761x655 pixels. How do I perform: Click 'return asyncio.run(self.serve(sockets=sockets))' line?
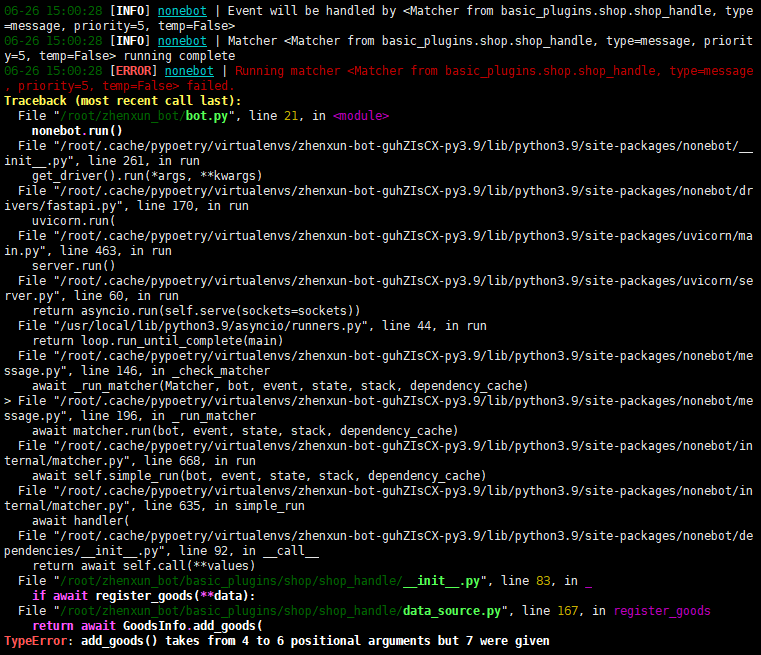pyautogui.click(x=196, y=311)
